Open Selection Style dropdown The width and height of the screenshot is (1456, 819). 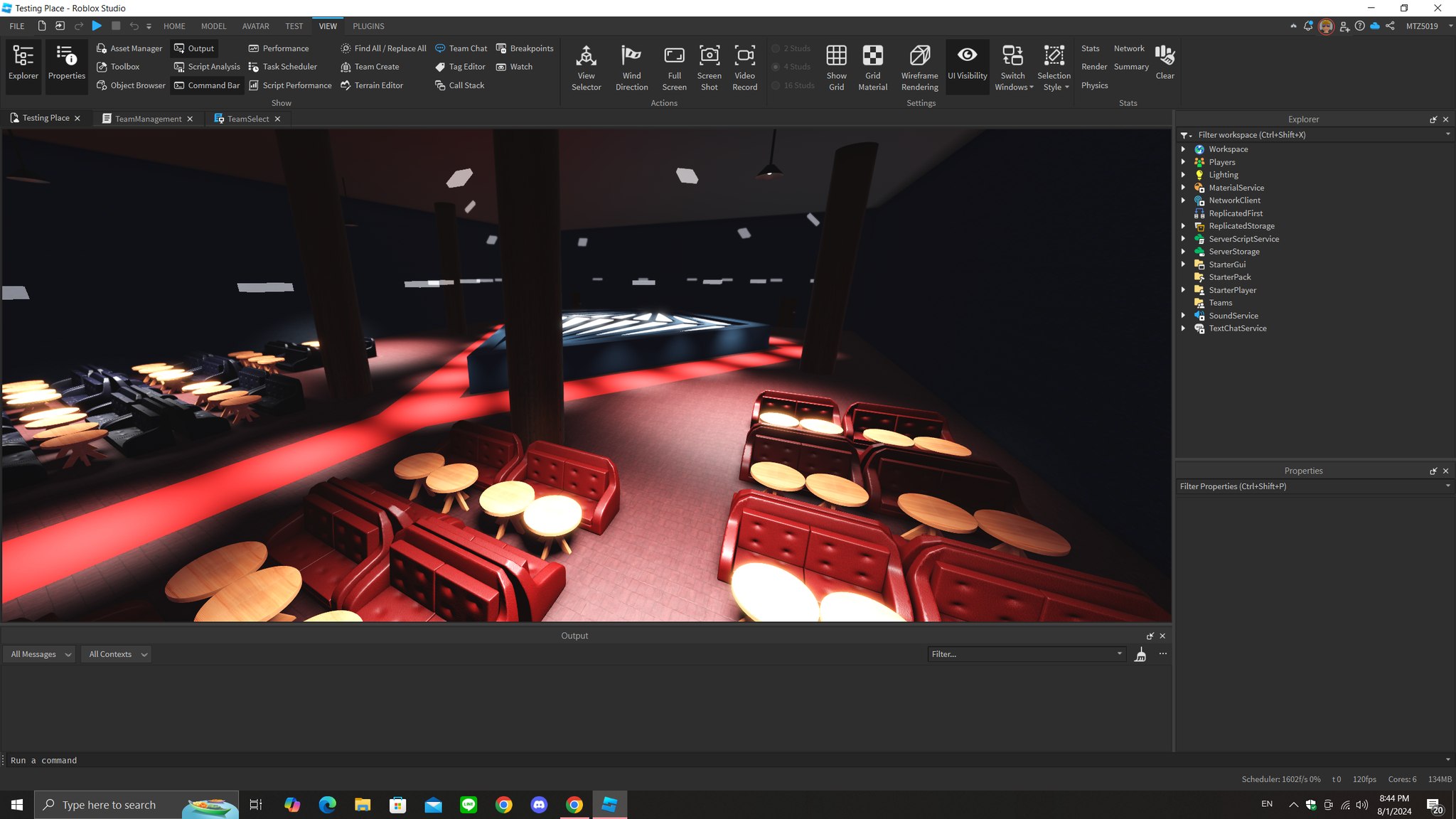pyautogui.click(x=1054, y=68)
